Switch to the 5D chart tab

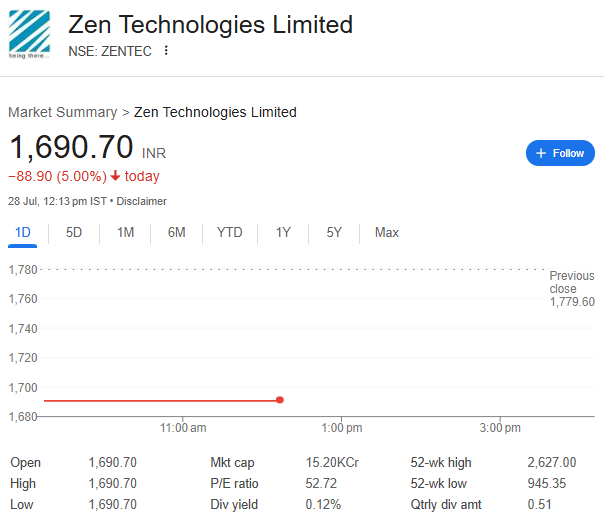74,233
